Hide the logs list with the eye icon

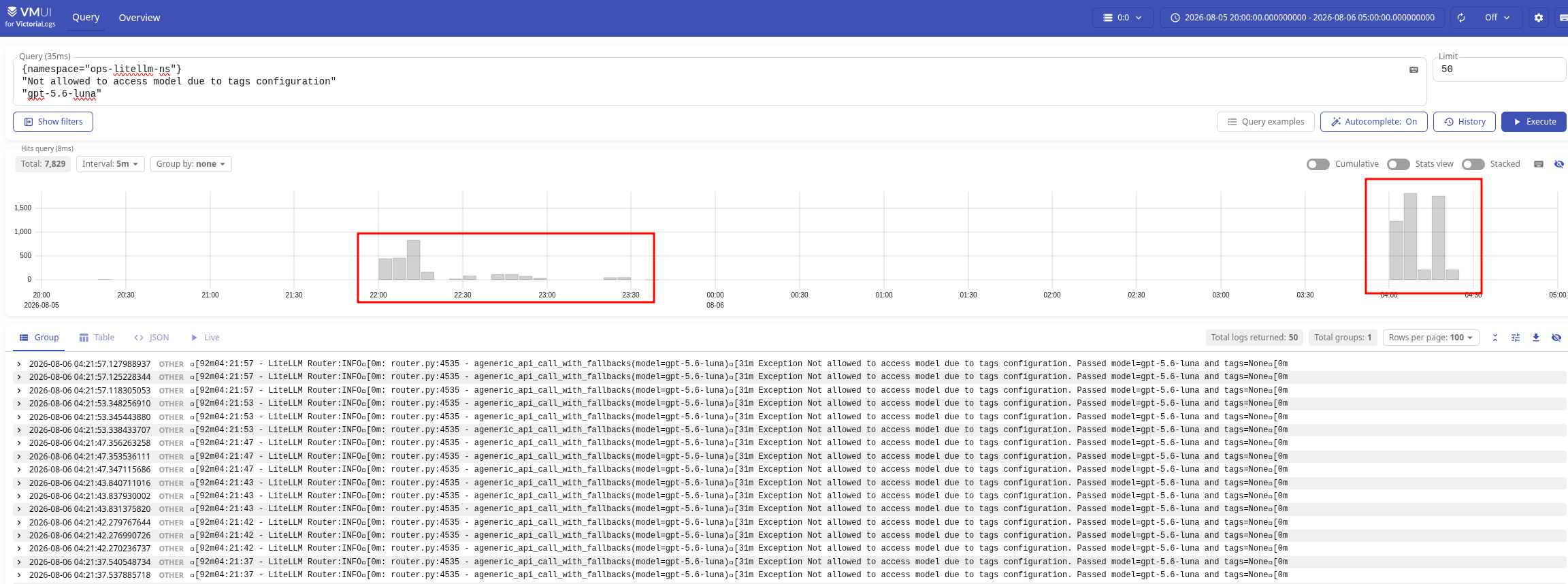pyautogui.click(x=1556, y=338)
